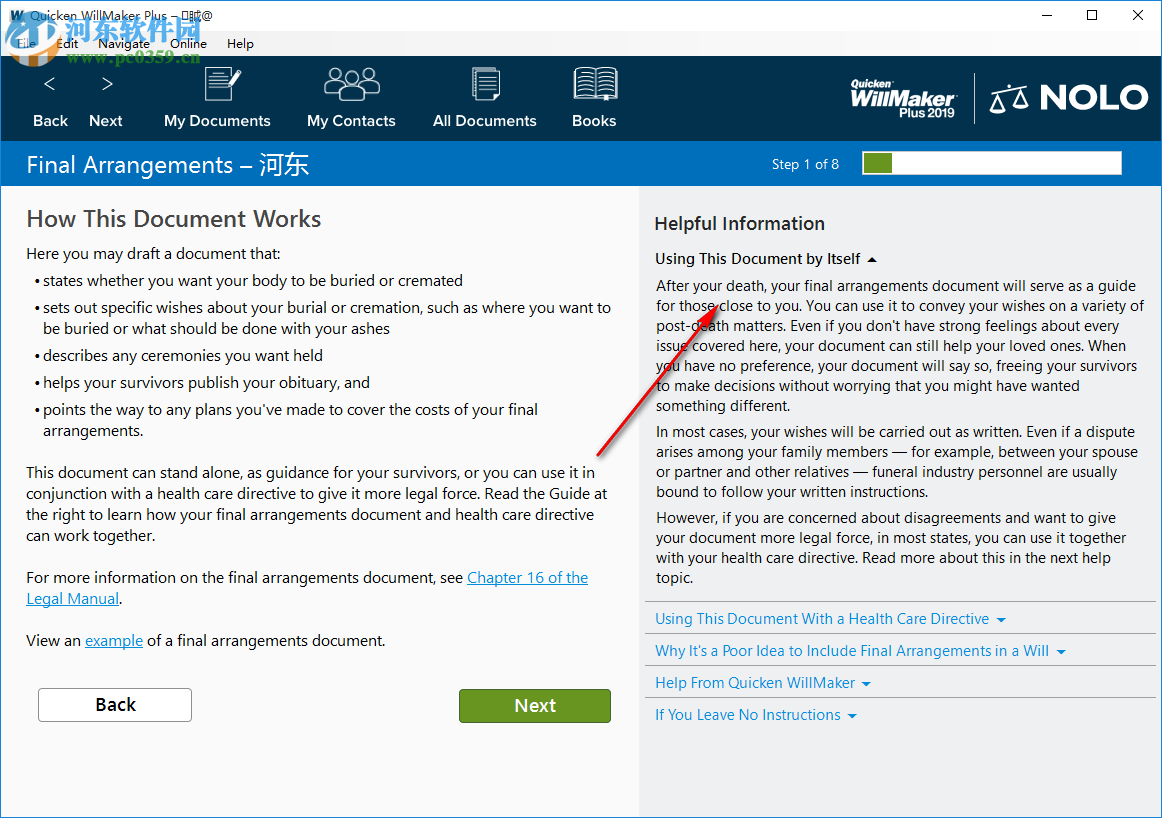Click the Nolo scales logo
Viewport: 1162px width, 818px height.
pyautogui.click(x=1069, y=98)
